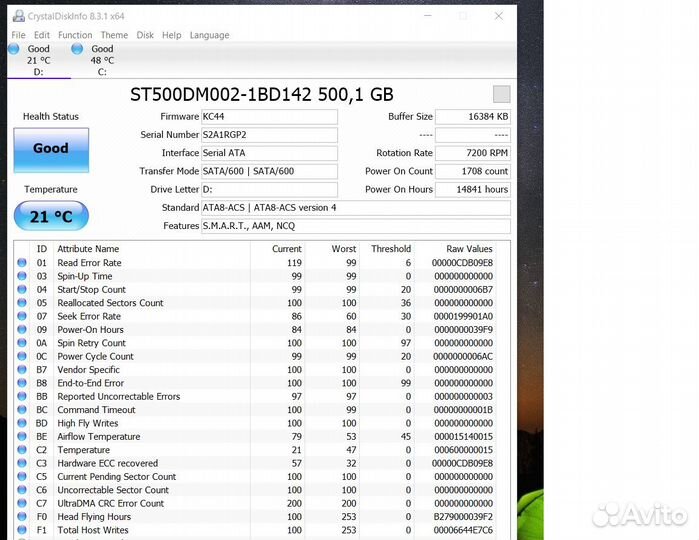Screen dimensions: 699x540
Task: Click the gray square next to drive model
Action: click(501, 94)
